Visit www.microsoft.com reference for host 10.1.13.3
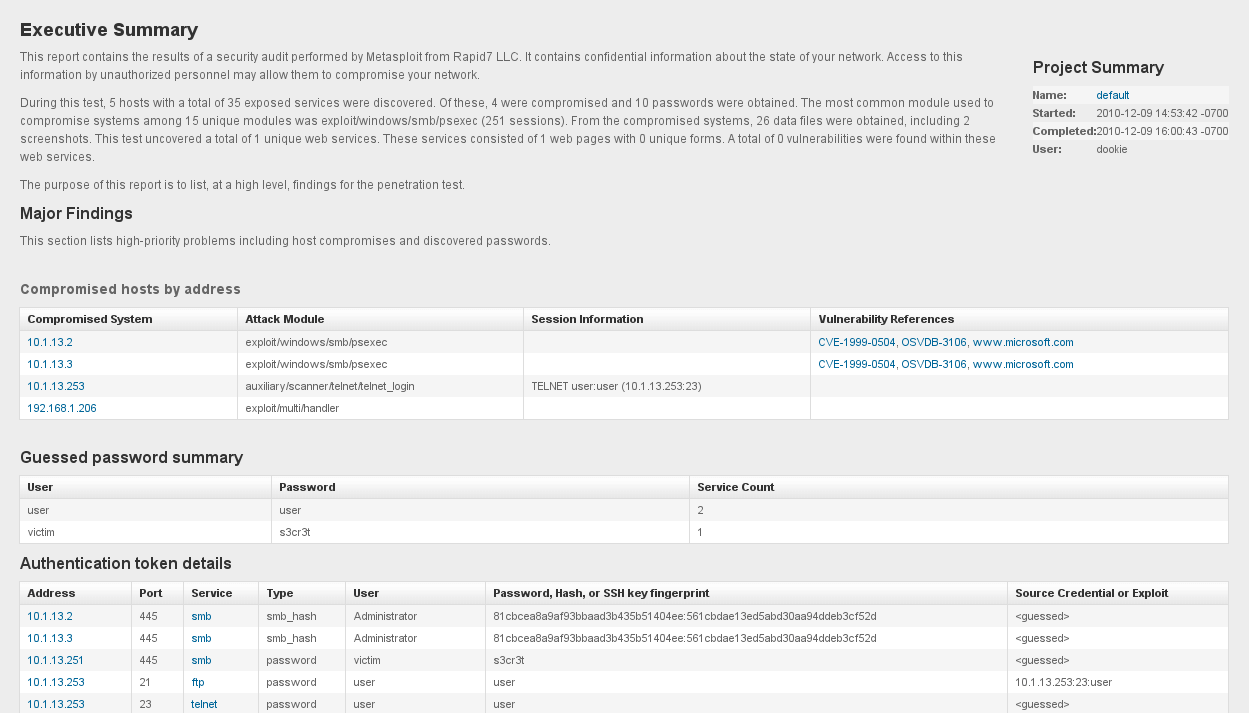This screenshot has width=1249, height=713. pos(1023,364)
